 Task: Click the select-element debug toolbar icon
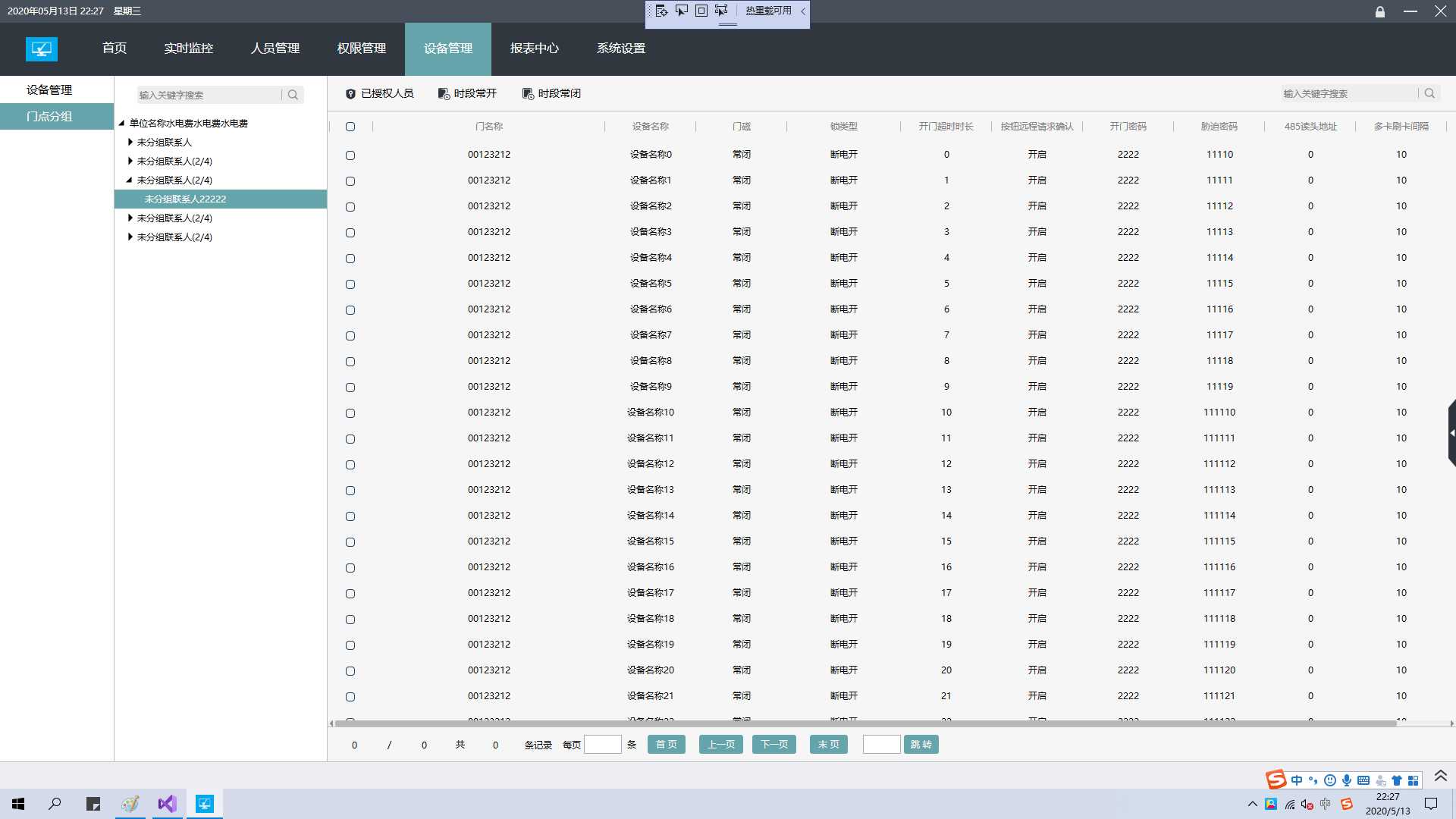681,11
